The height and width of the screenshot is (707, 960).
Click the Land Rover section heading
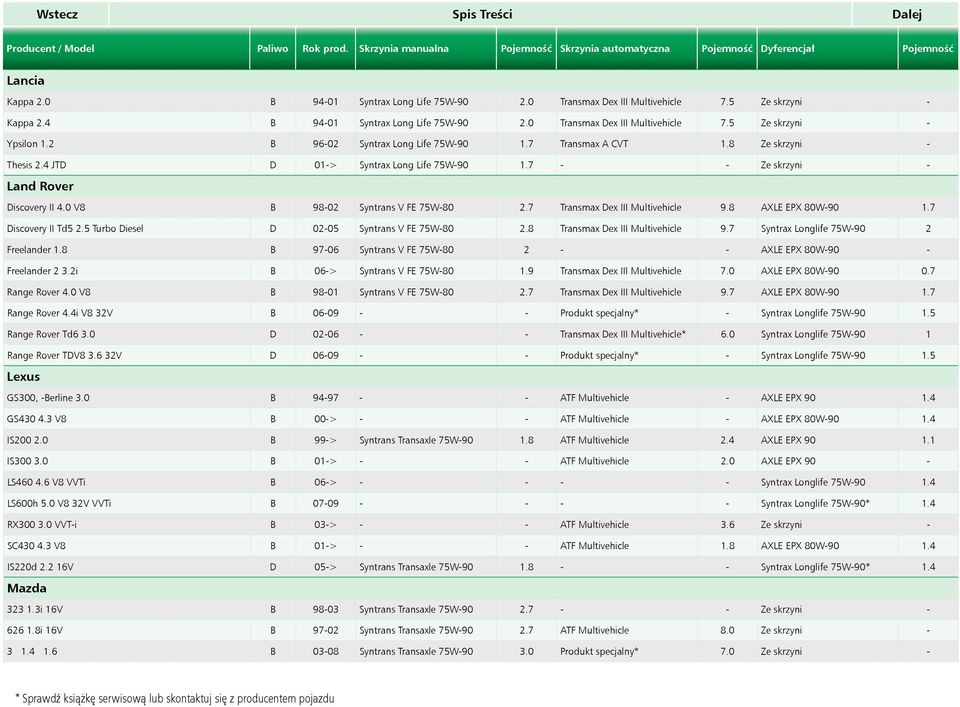coord(40,186)
